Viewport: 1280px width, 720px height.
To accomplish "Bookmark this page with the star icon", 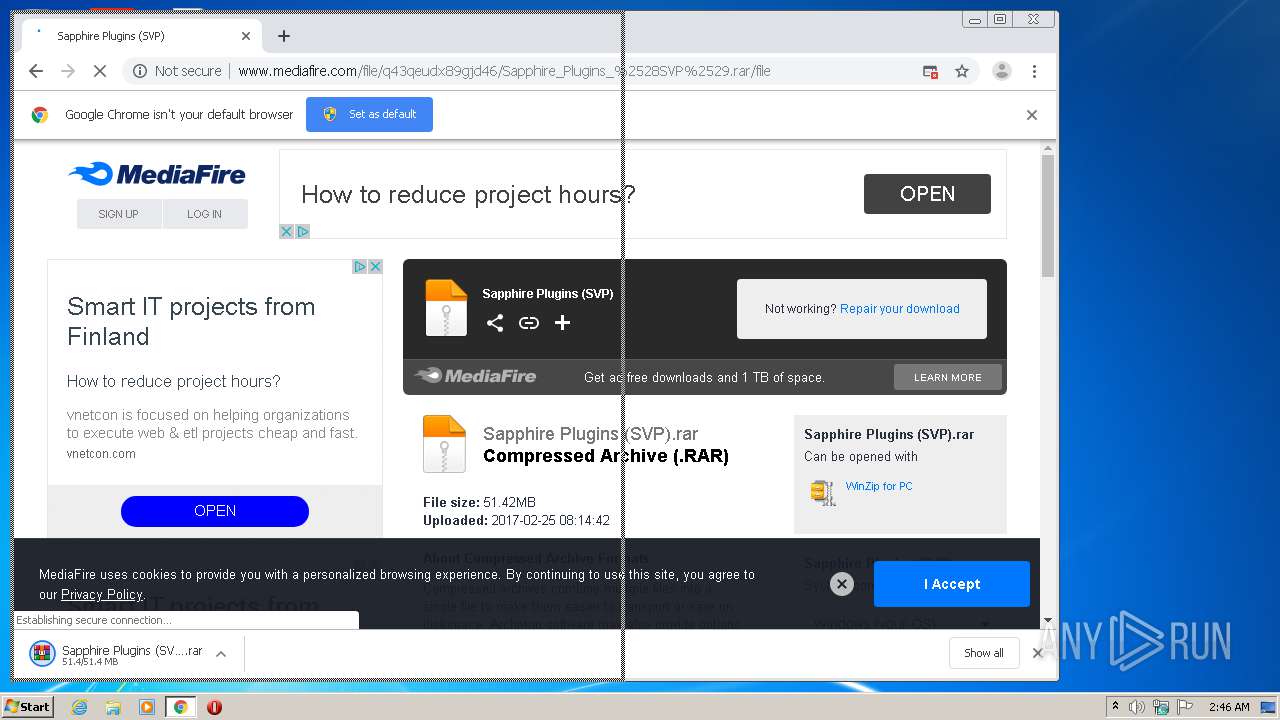I will coord(962,71).
